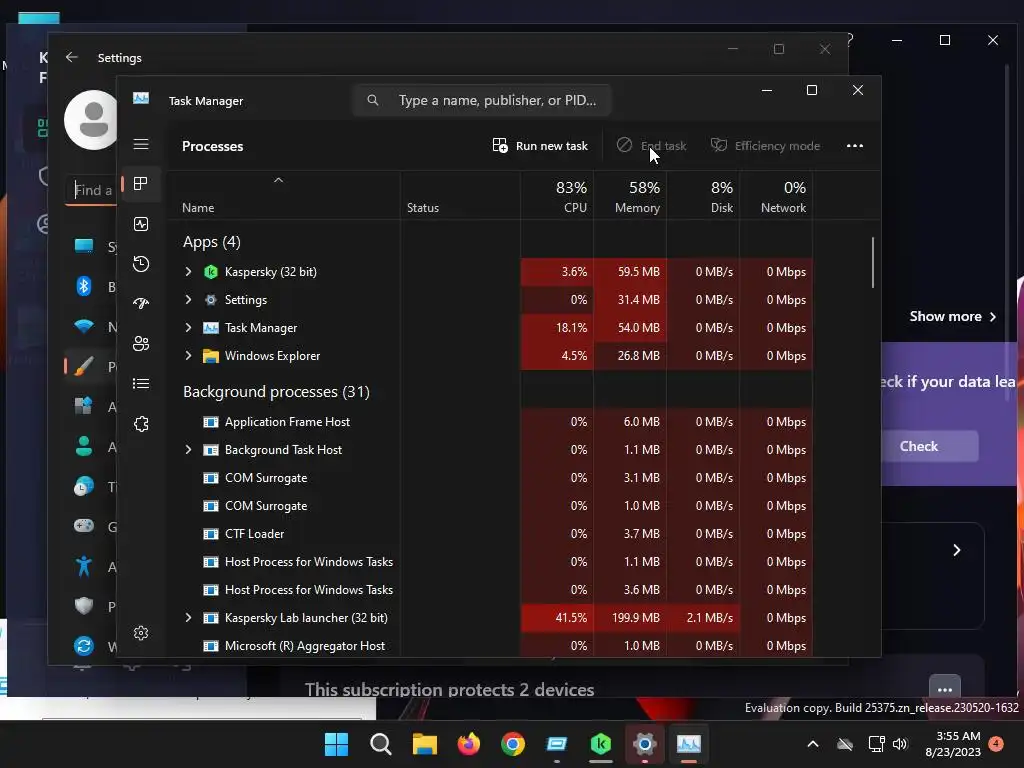Switch to Task Manager taskbar icon
The image size is (1024, 768).
point(688,744)
